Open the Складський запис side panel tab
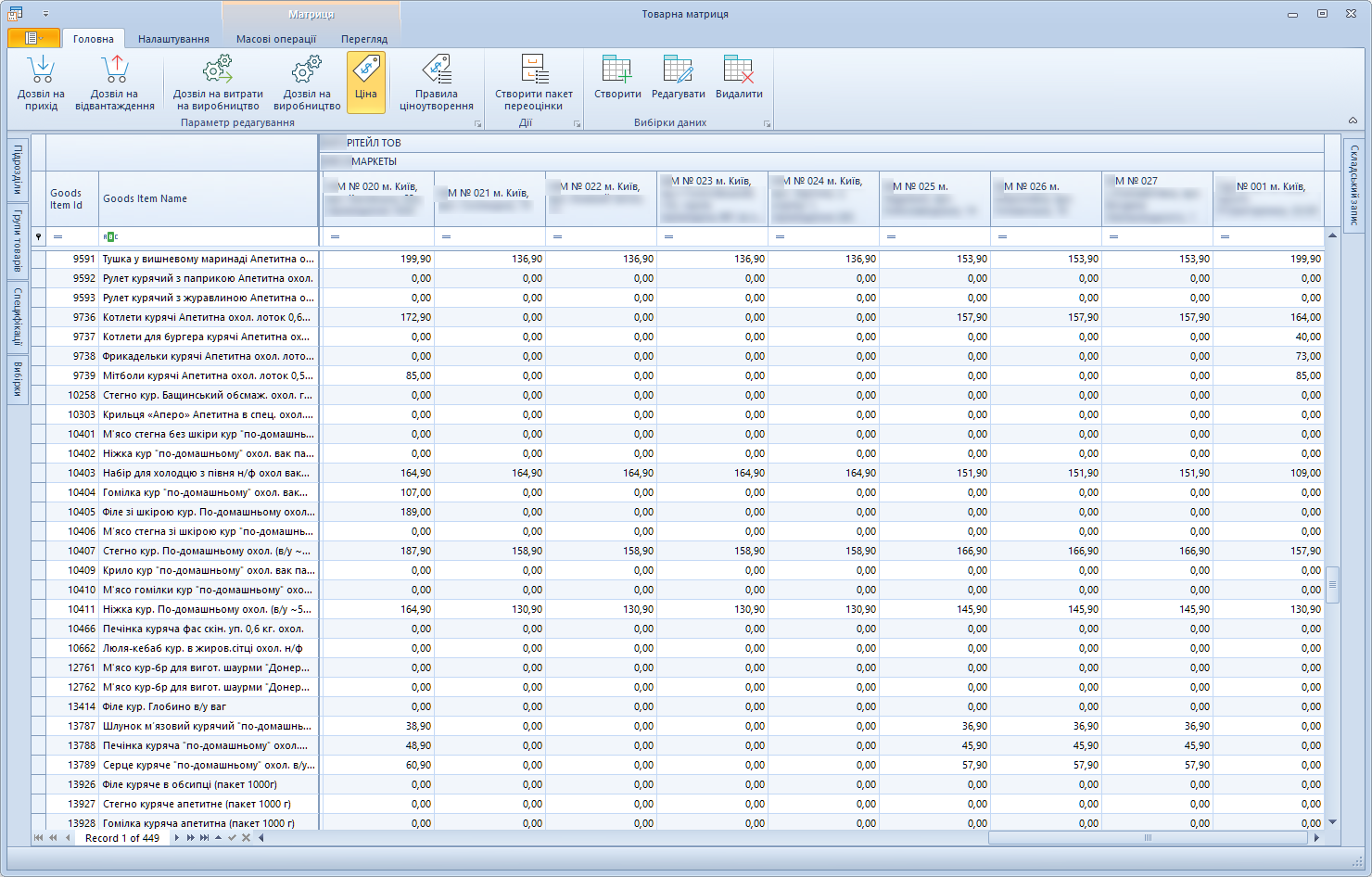The width and height of the screenshot is (1372, 877). tap(1353, 184)
